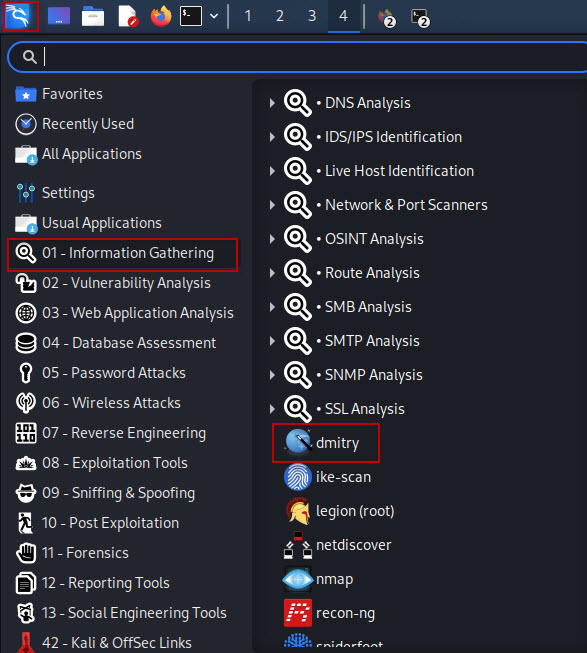Click the terminal windows taskbar group

coord(420,17)
